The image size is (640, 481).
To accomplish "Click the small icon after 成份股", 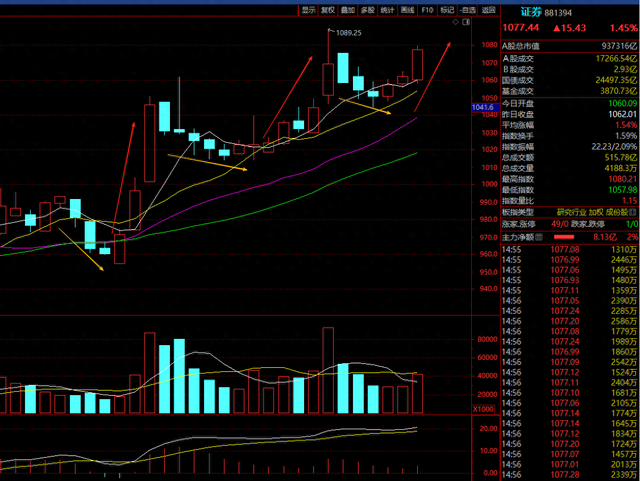I will pyautogui.click(x=634, y=212).
